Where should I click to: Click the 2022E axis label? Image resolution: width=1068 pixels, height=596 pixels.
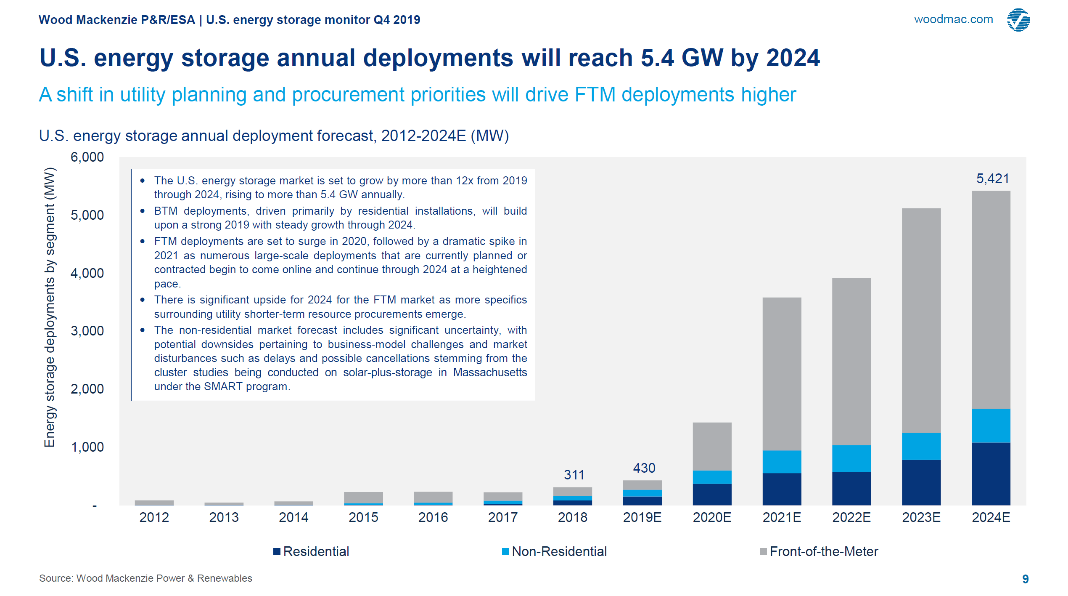851,518
